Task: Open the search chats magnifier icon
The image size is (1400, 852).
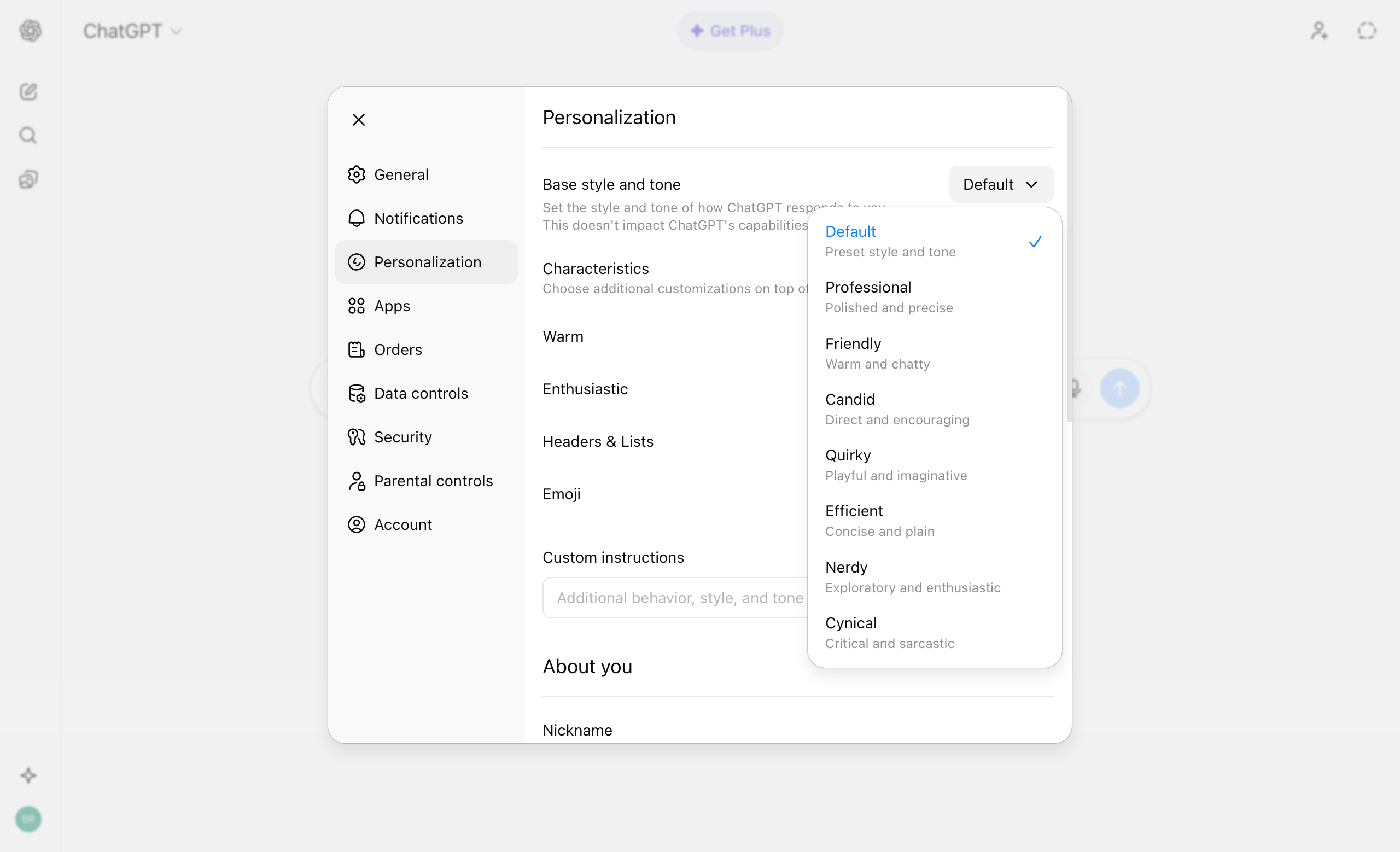Action: (x=28, y=135)
